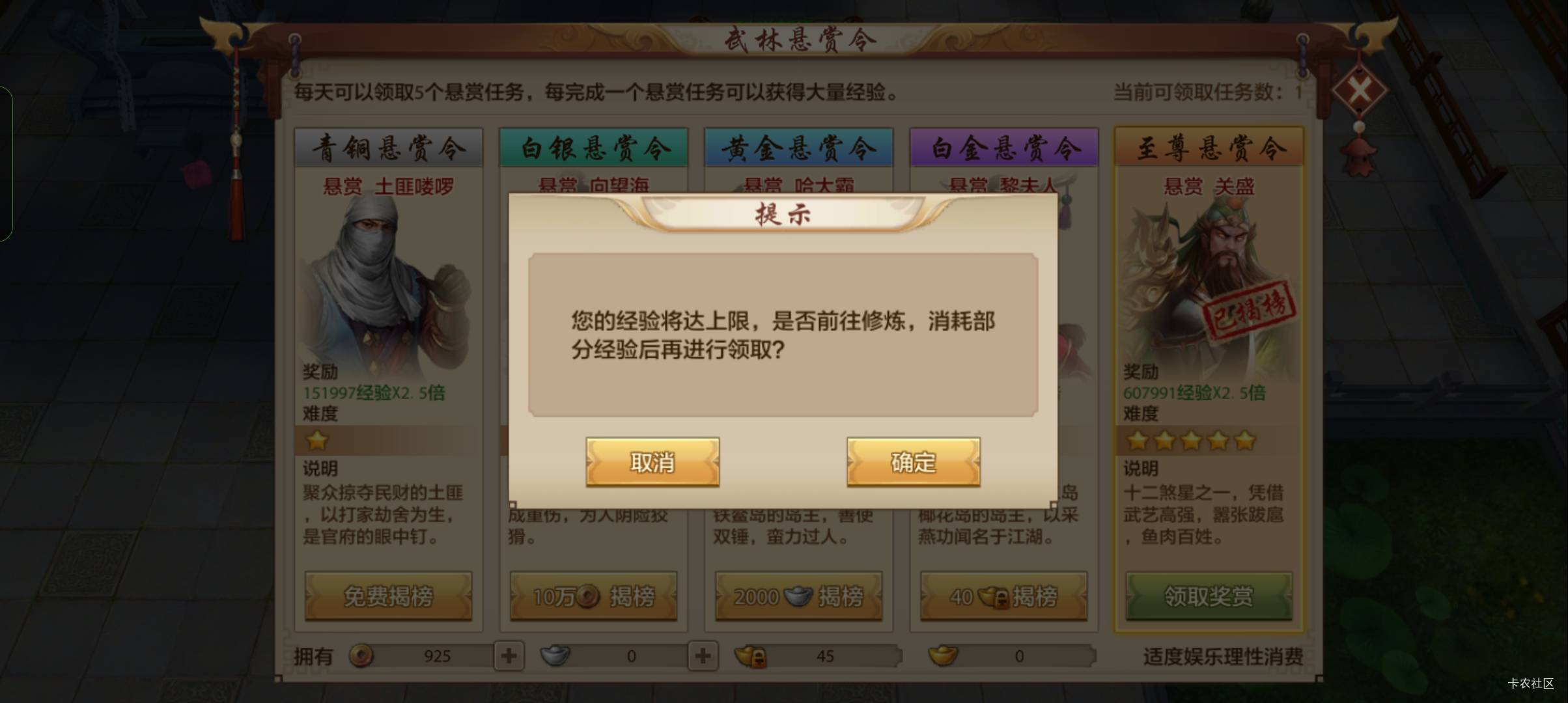The image size is (1568, 703).
Task: Click the plus icon next to silver ingots
Action: [x=703, y=655]
